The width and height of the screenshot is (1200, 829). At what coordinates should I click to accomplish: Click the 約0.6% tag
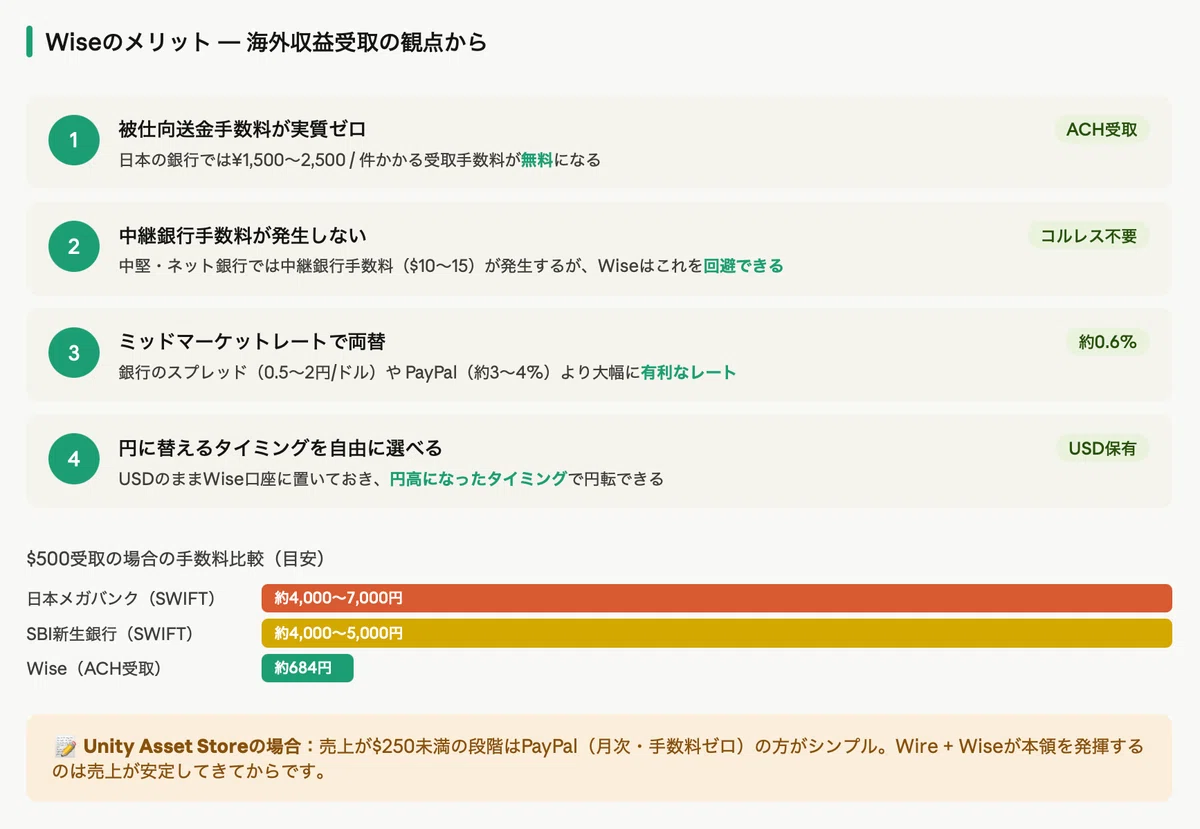coord(1108,342)
